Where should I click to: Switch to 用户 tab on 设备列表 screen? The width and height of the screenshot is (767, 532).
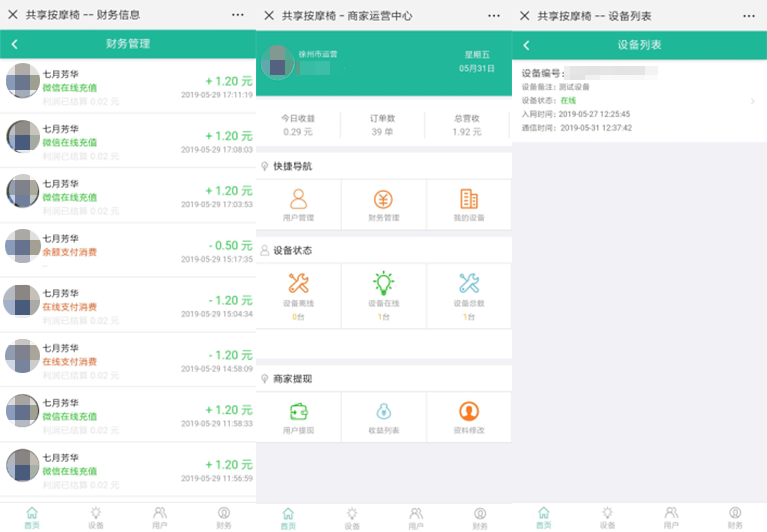(x=671, y=516)
